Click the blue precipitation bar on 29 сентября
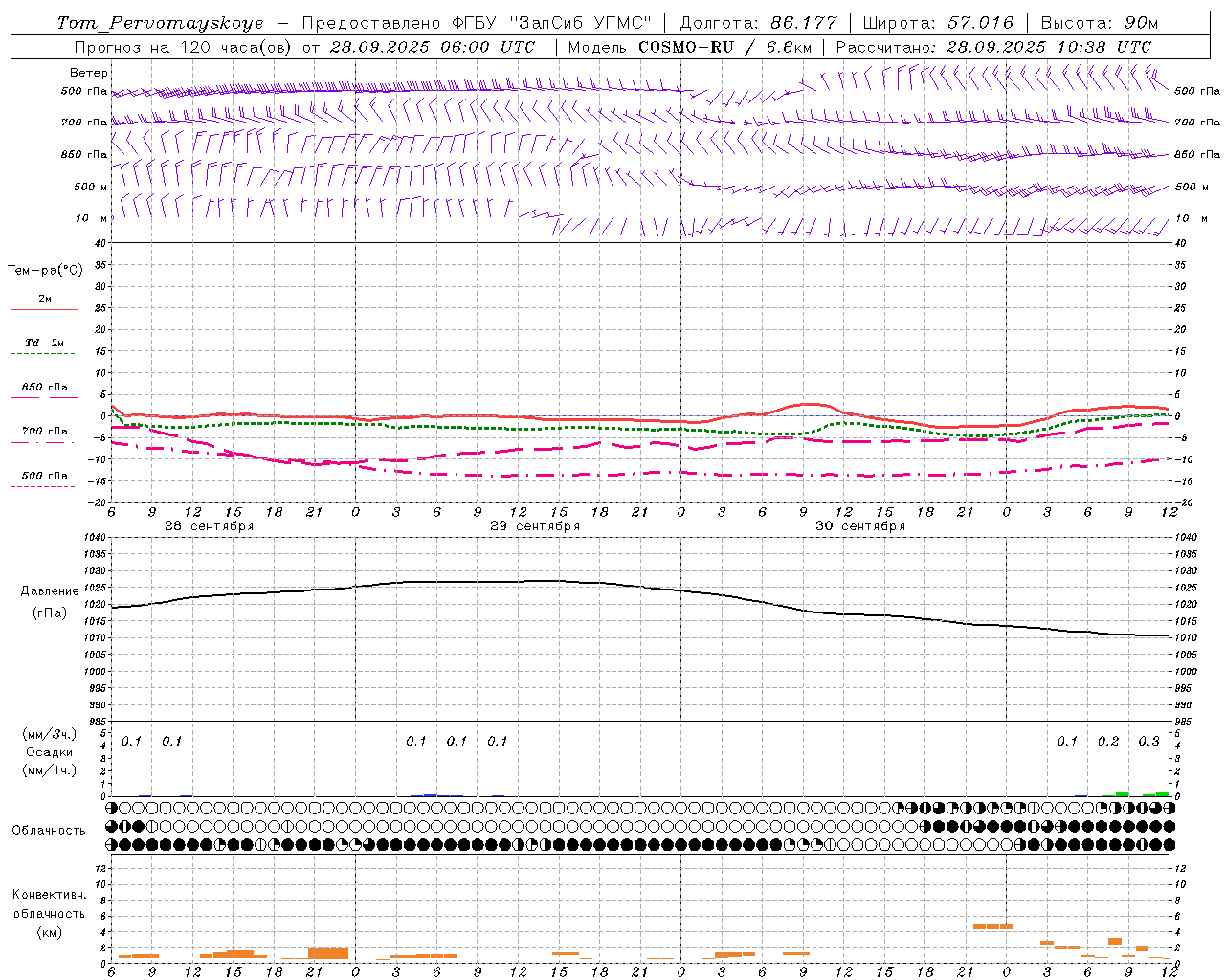The width and height of the screenshot is (1225, 980). [x=431, y=794]
